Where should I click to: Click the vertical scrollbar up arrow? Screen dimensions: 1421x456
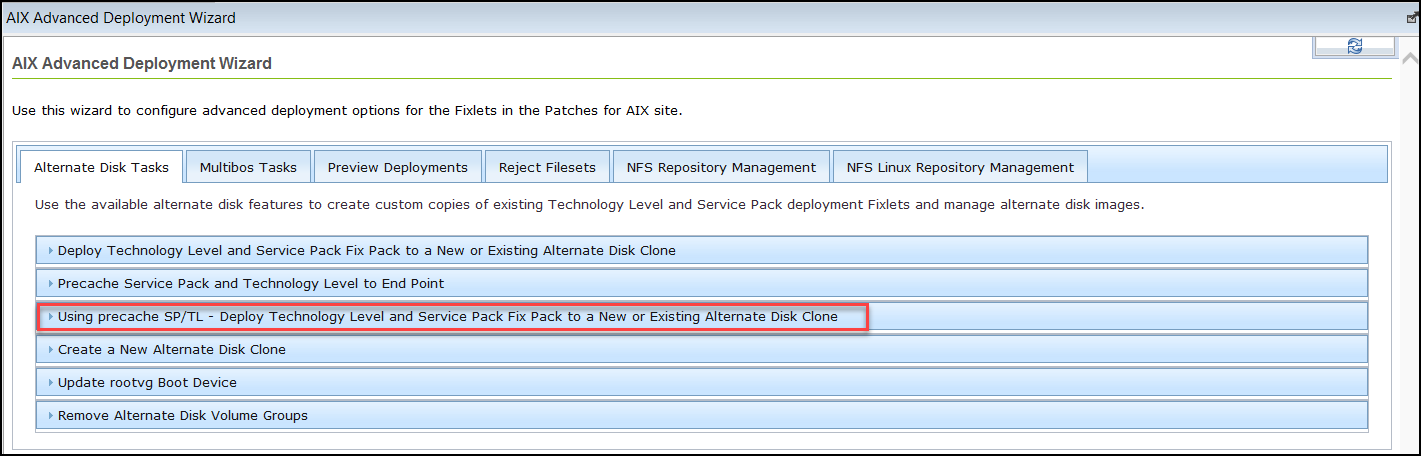point(1410,58)
